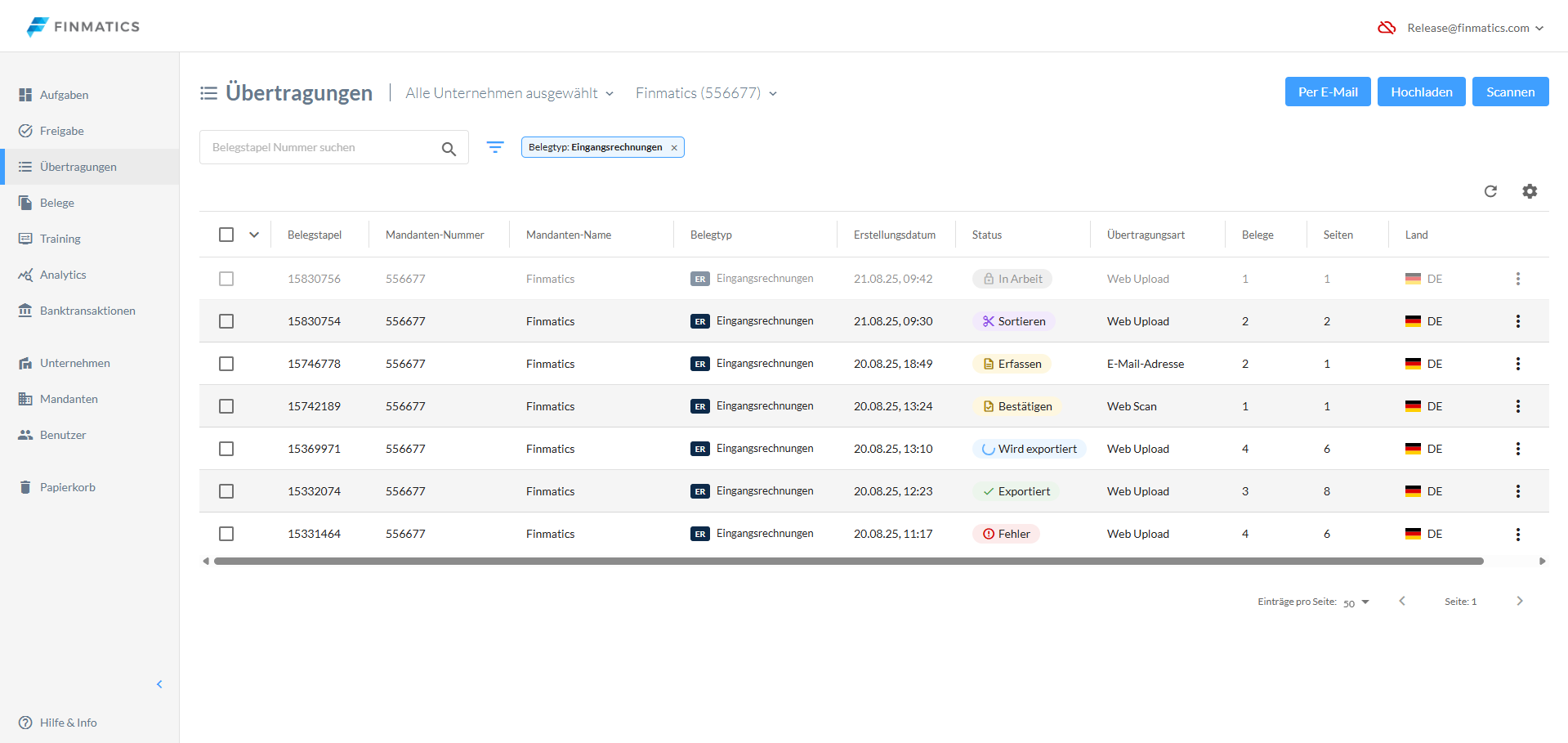Select checkbox for batch 15742189
Viewport: 1568px width, 743px height.
[226, 406]
